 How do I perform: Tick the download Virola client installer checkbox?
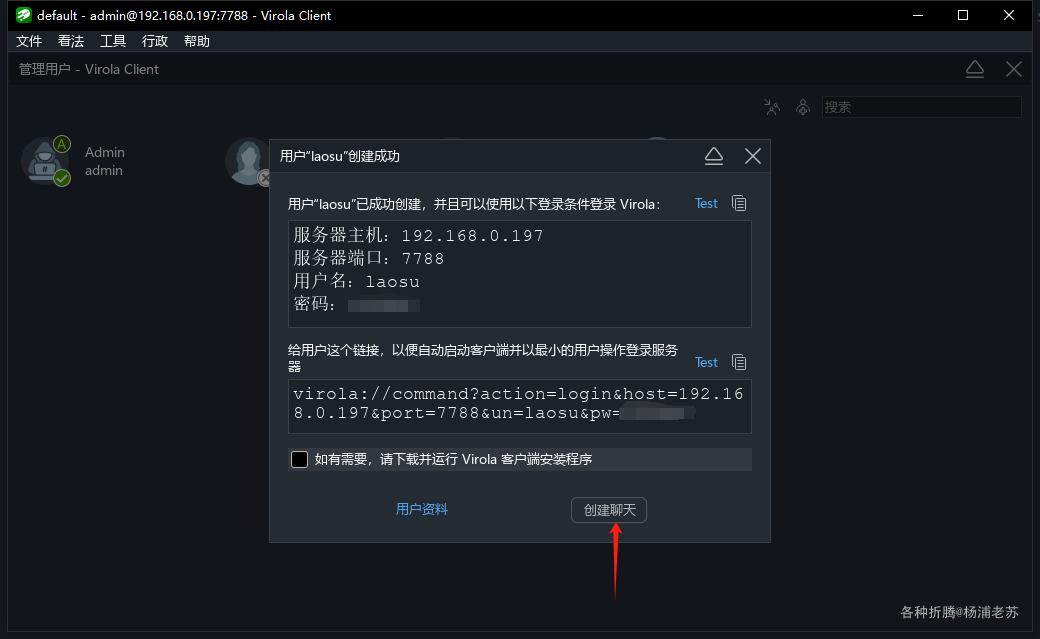click(299, 459)
